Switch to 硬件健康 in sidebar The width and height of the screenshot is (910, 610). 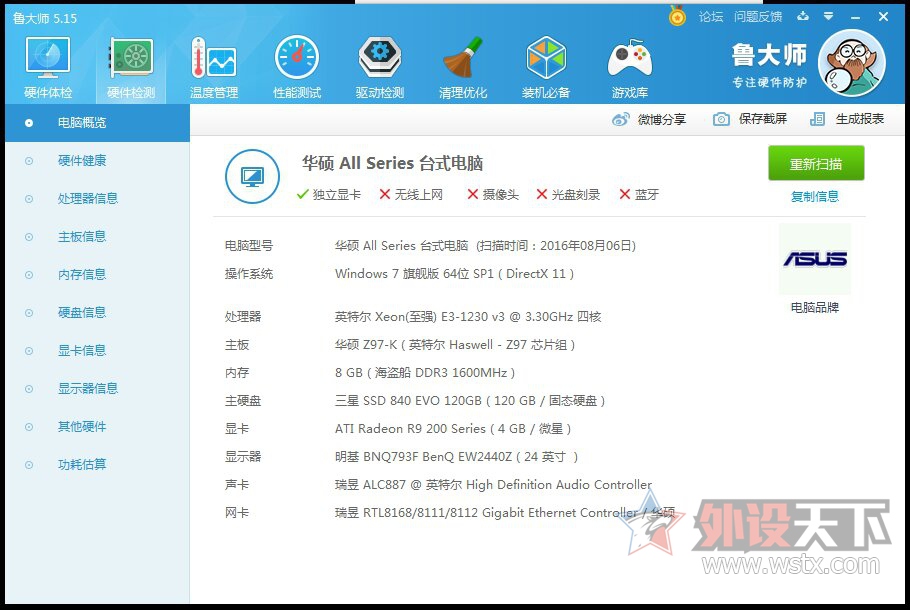[82, 161]
